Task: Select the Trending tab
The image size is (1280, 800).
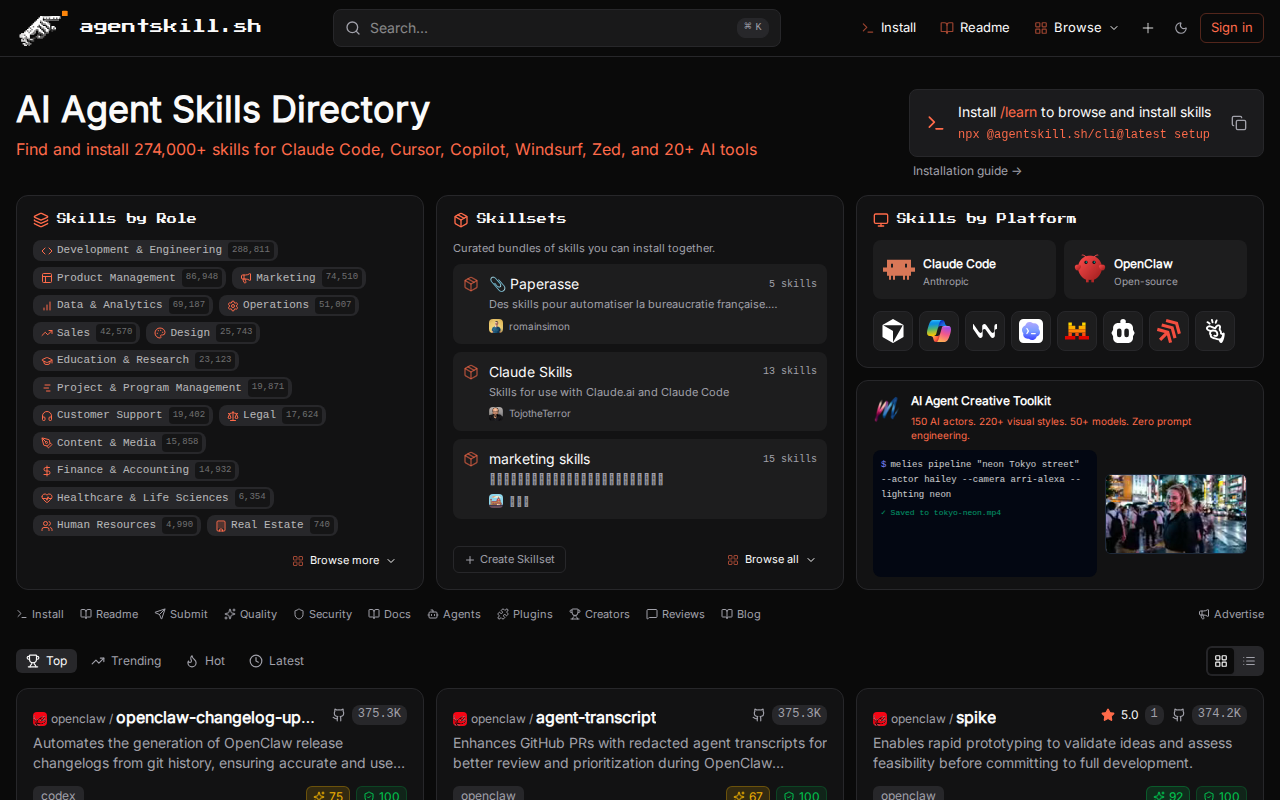Action: 126,661
